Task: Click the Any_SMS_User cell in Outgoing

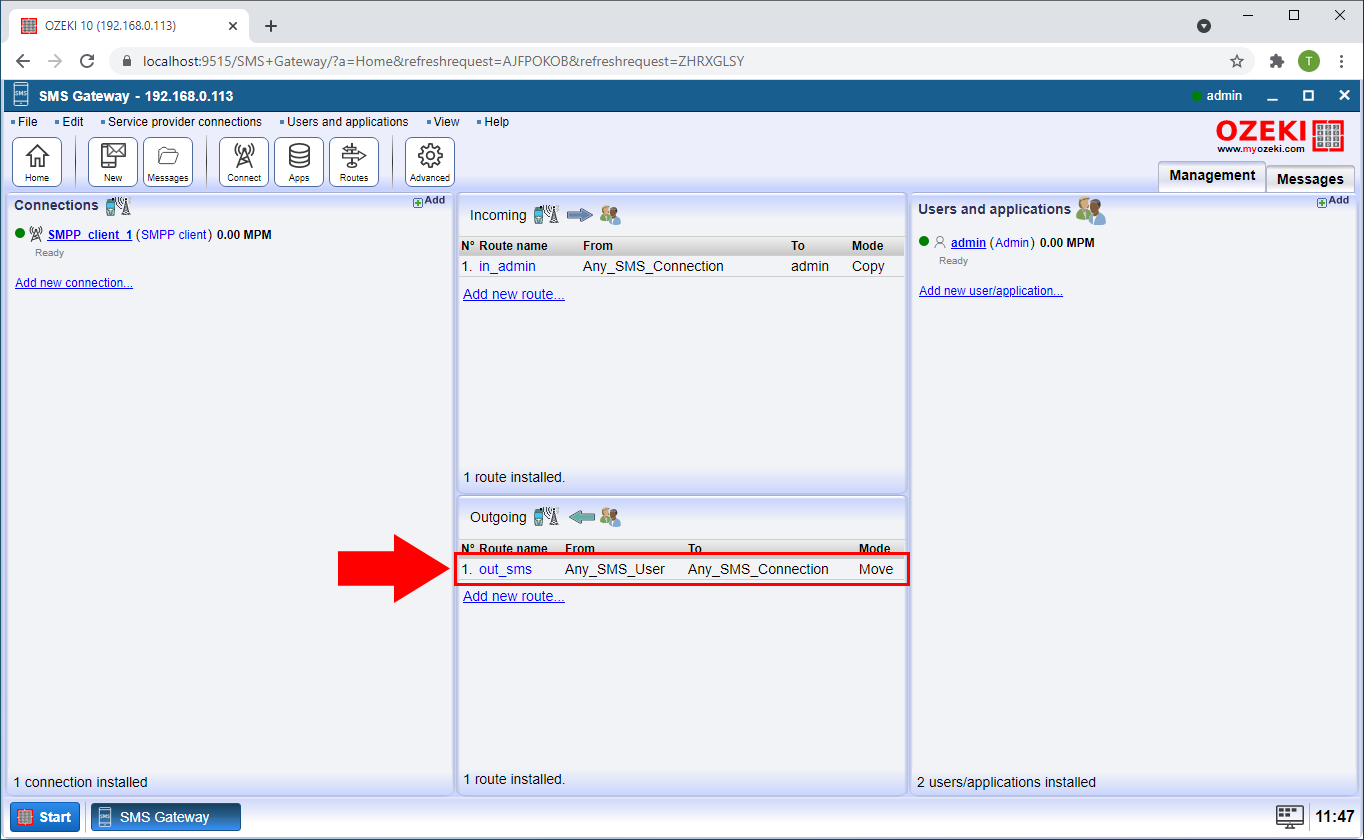Action: tap(615, 569)
